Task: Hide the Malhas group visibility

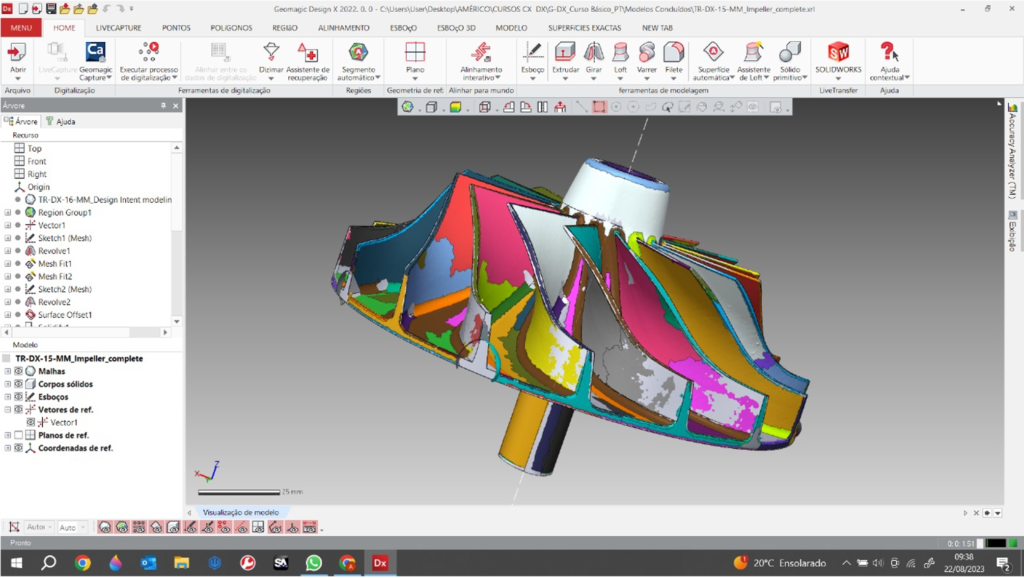Action: 18,371
